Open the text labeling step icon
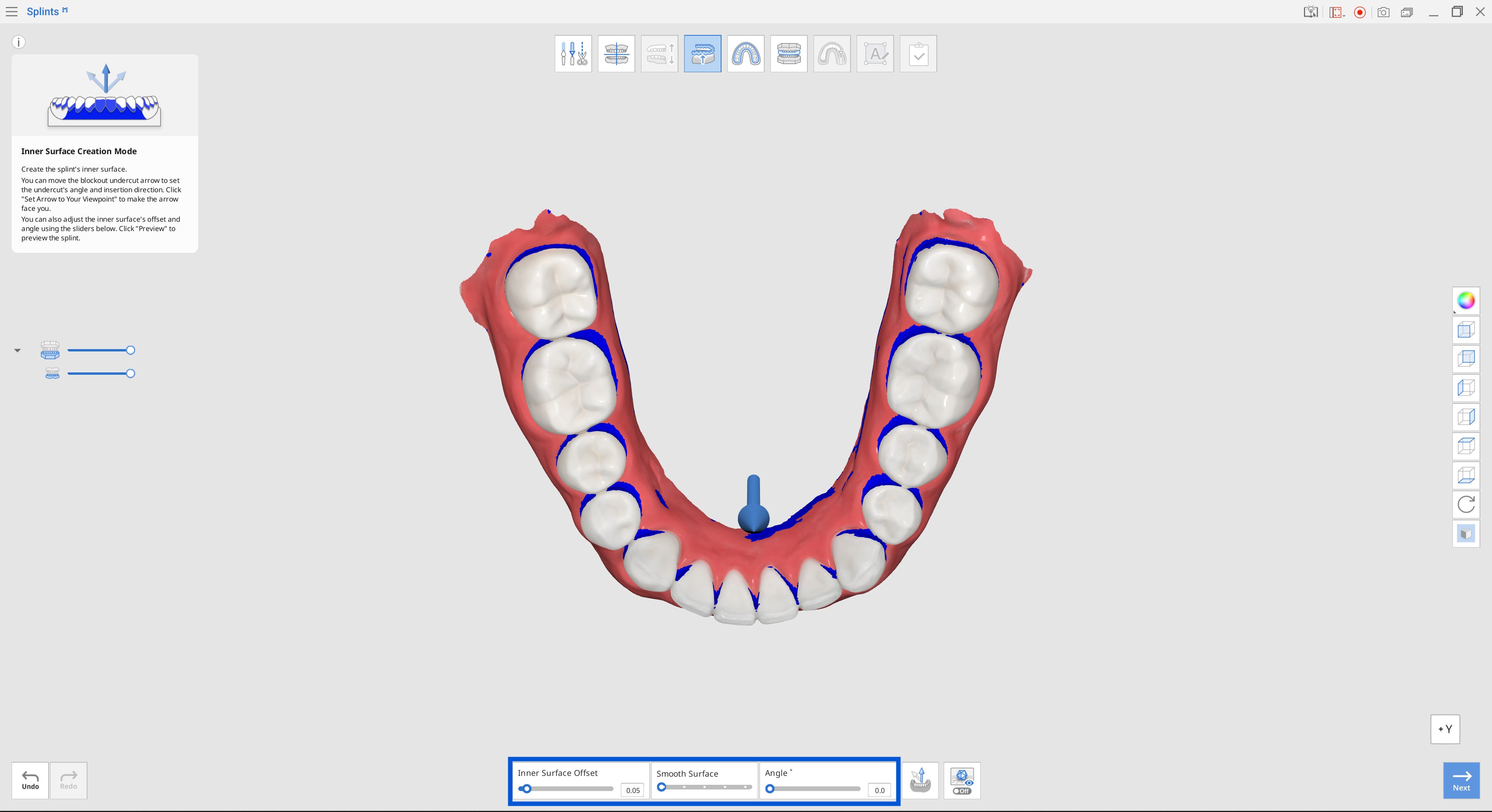 pos(875,54)
